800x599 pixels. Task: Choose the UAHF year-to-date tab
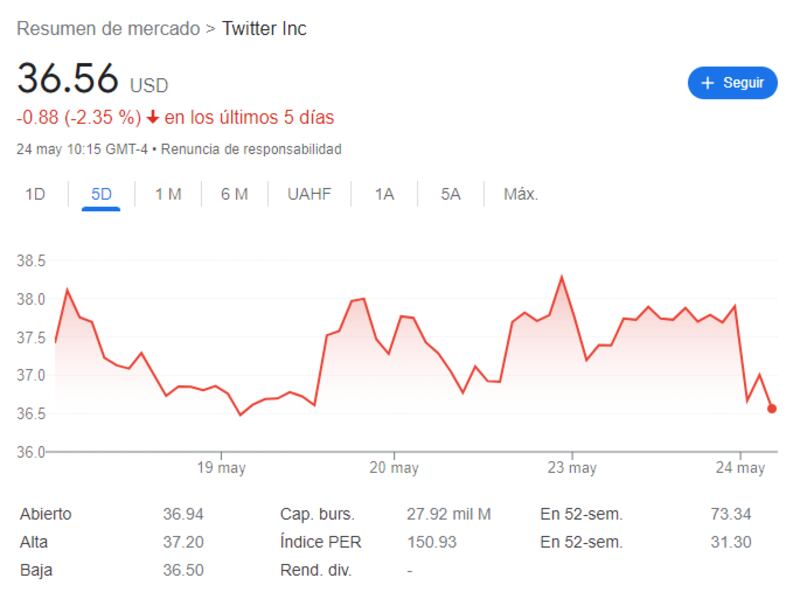tap(309, 194)
